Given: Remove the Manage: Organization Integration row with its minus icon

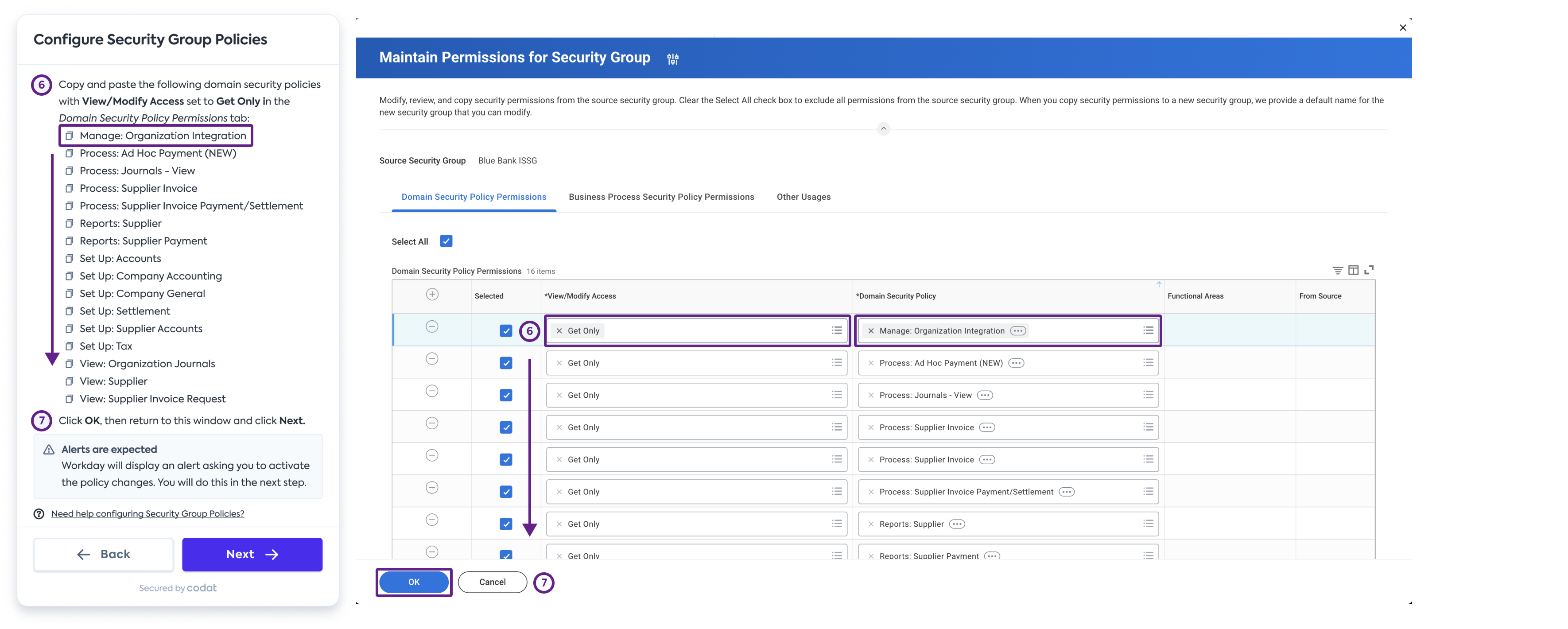Looking at the screenshot, I should pos(432,326).
